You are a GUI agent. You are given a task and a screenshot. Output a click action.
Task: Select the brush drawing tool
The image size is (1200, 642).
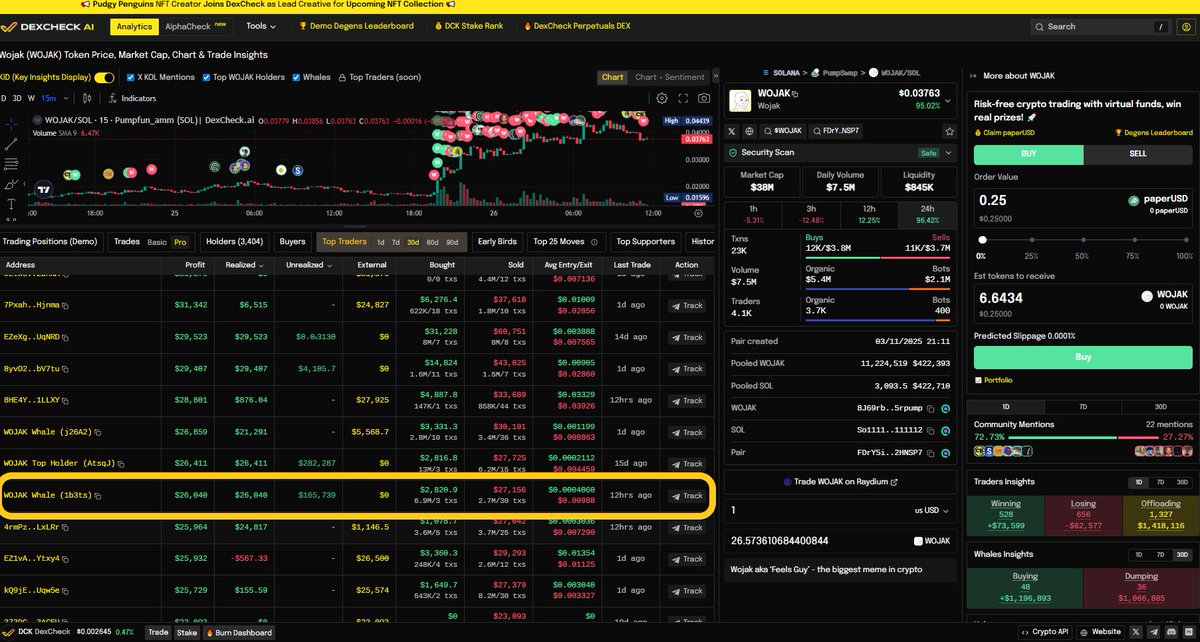point(11,184)
